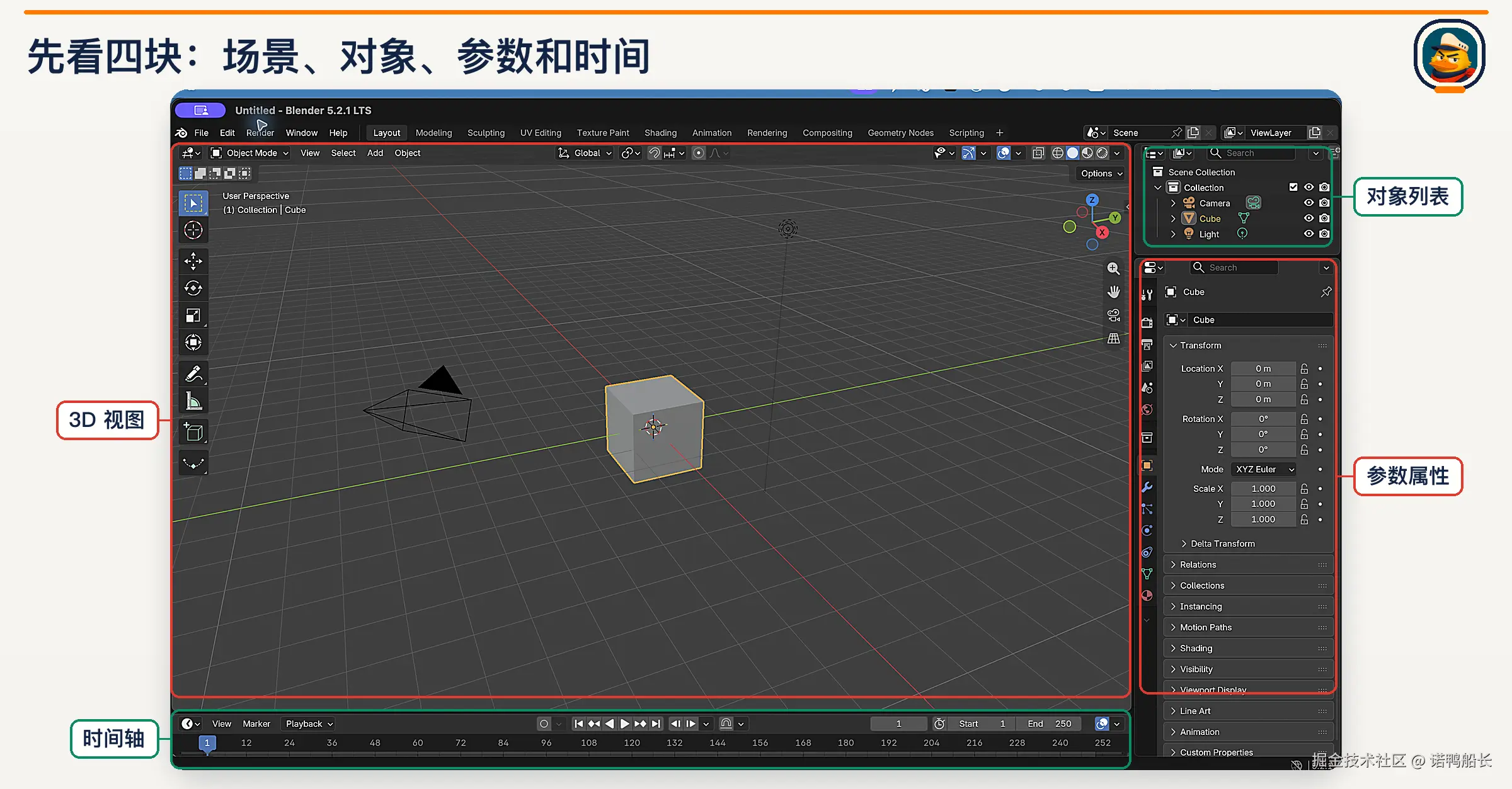Image resolution: width=1512 pixels, height=789 pixels.
Task: Click the Options button in viewport
Action: (1101, 174)
